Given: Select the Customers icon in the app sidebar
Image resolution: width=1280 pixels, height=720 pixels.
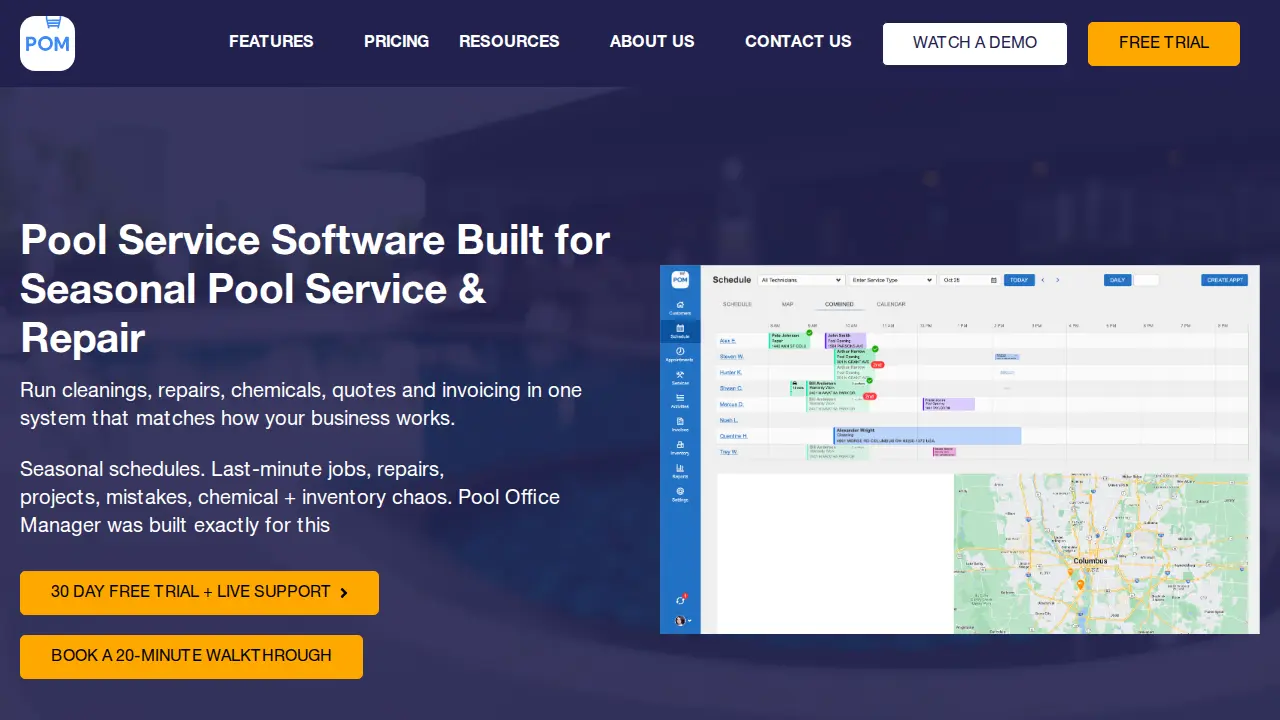Looking at the screenshot, I should (680, 307).
